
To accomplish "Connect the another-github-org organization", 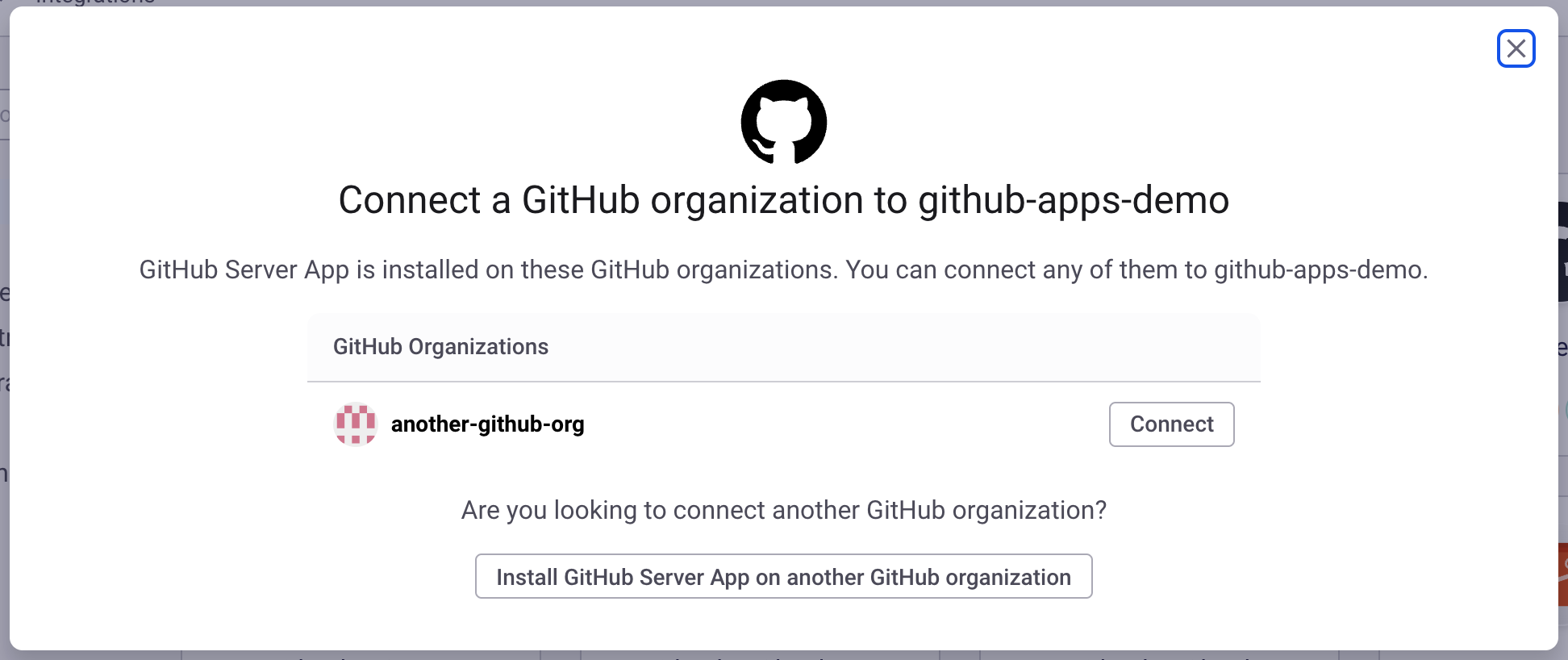I will [x=1171, y=424].
